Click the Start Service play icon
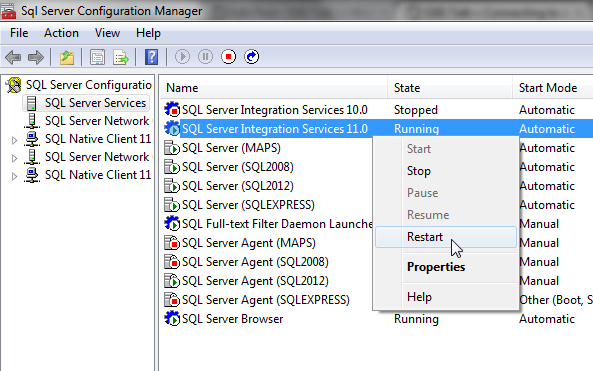Viewport: 593px width, 371px height. (182, 57)
